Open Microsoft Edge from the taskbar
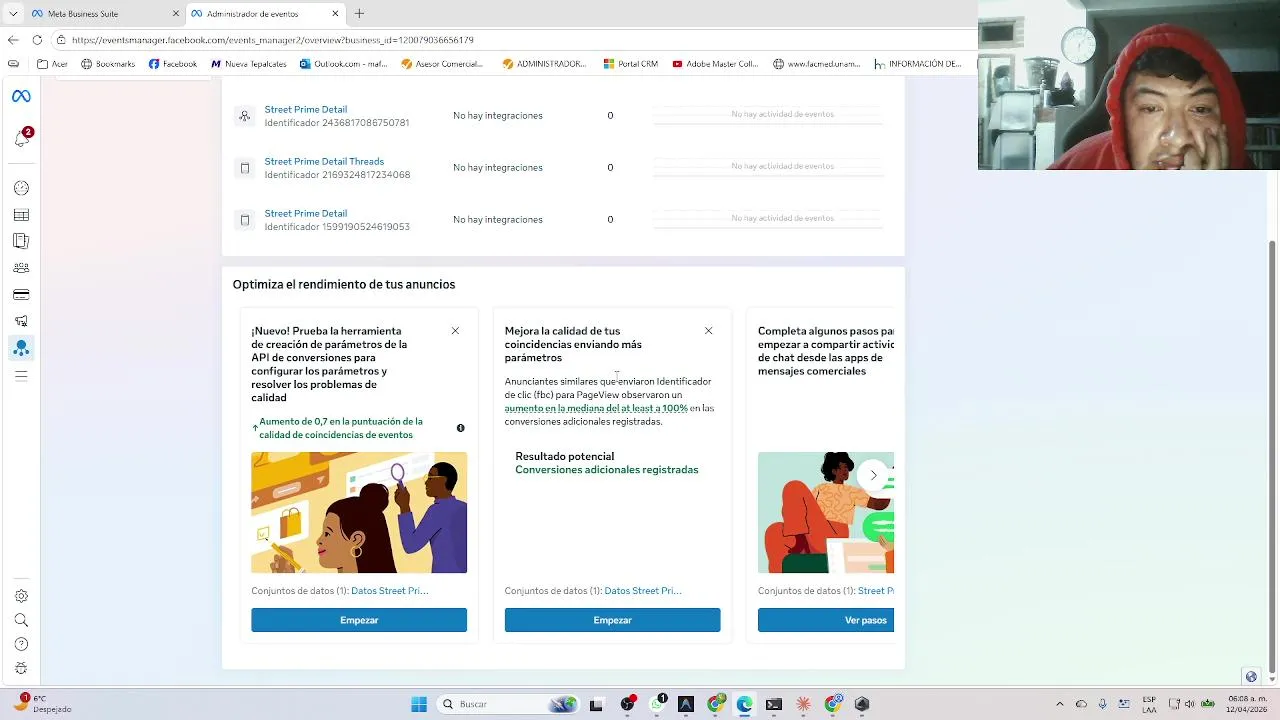 tap(744, 704)
